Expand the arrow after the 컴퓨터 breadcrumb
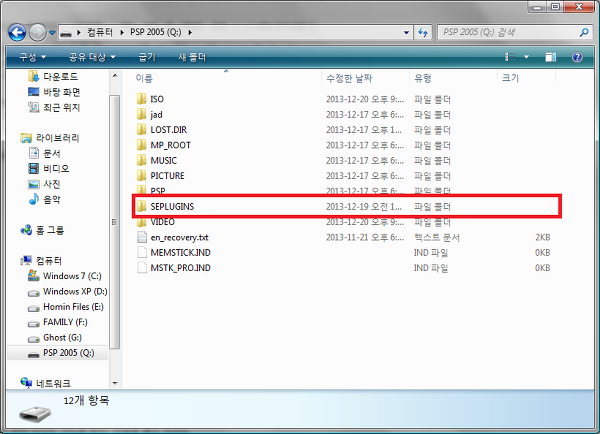The width and height of the screenshot is (600, 434). (122, 33)
